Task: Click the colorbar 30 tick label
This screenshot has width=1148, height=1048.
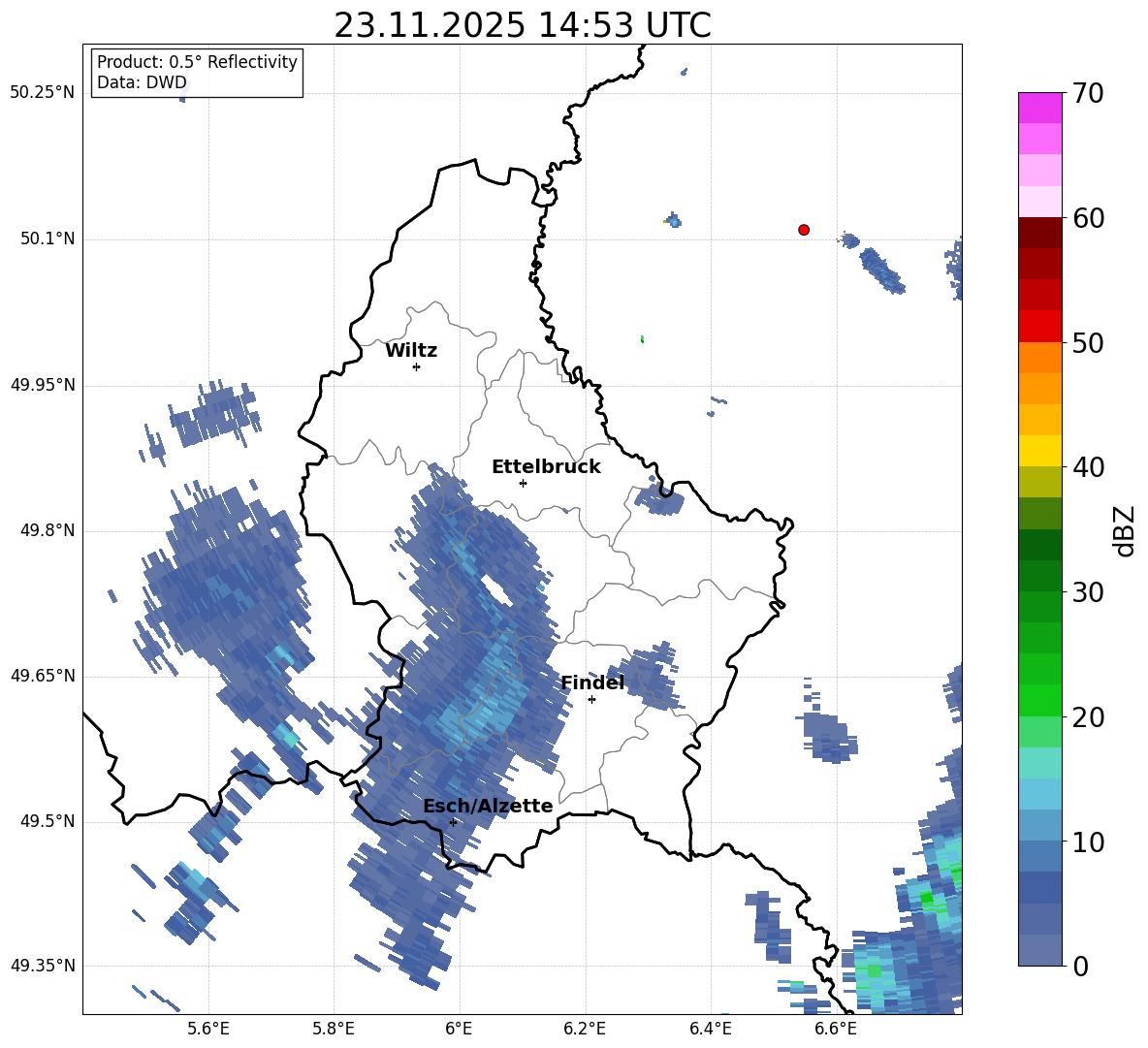Action: click(x=1088, y=592)
